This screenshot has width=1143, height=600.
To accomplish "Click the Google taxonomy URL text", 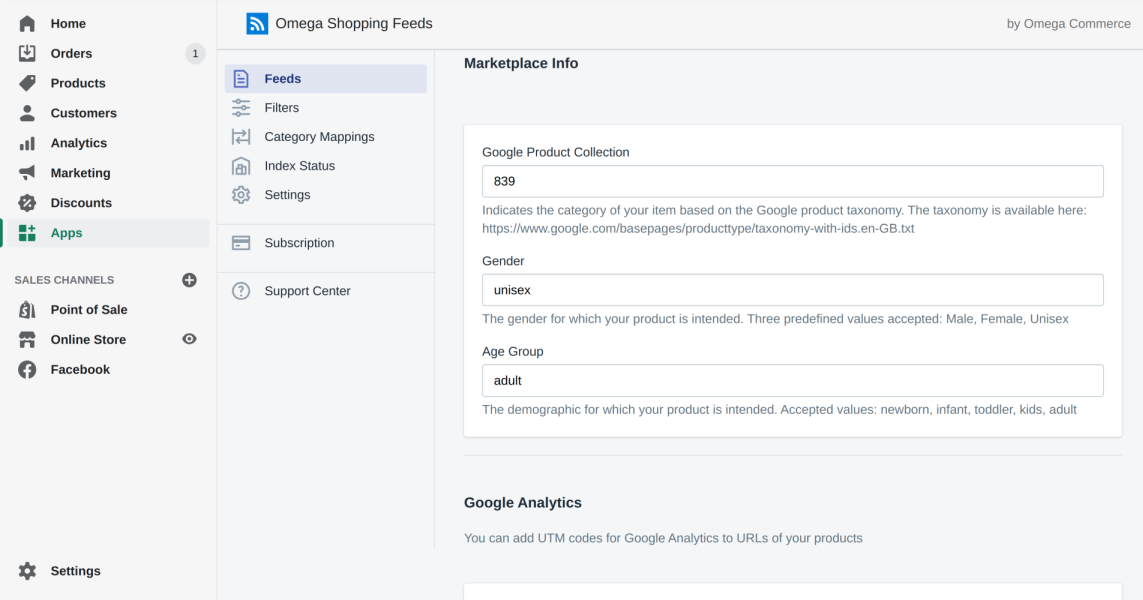I will (x=698, y=228).
